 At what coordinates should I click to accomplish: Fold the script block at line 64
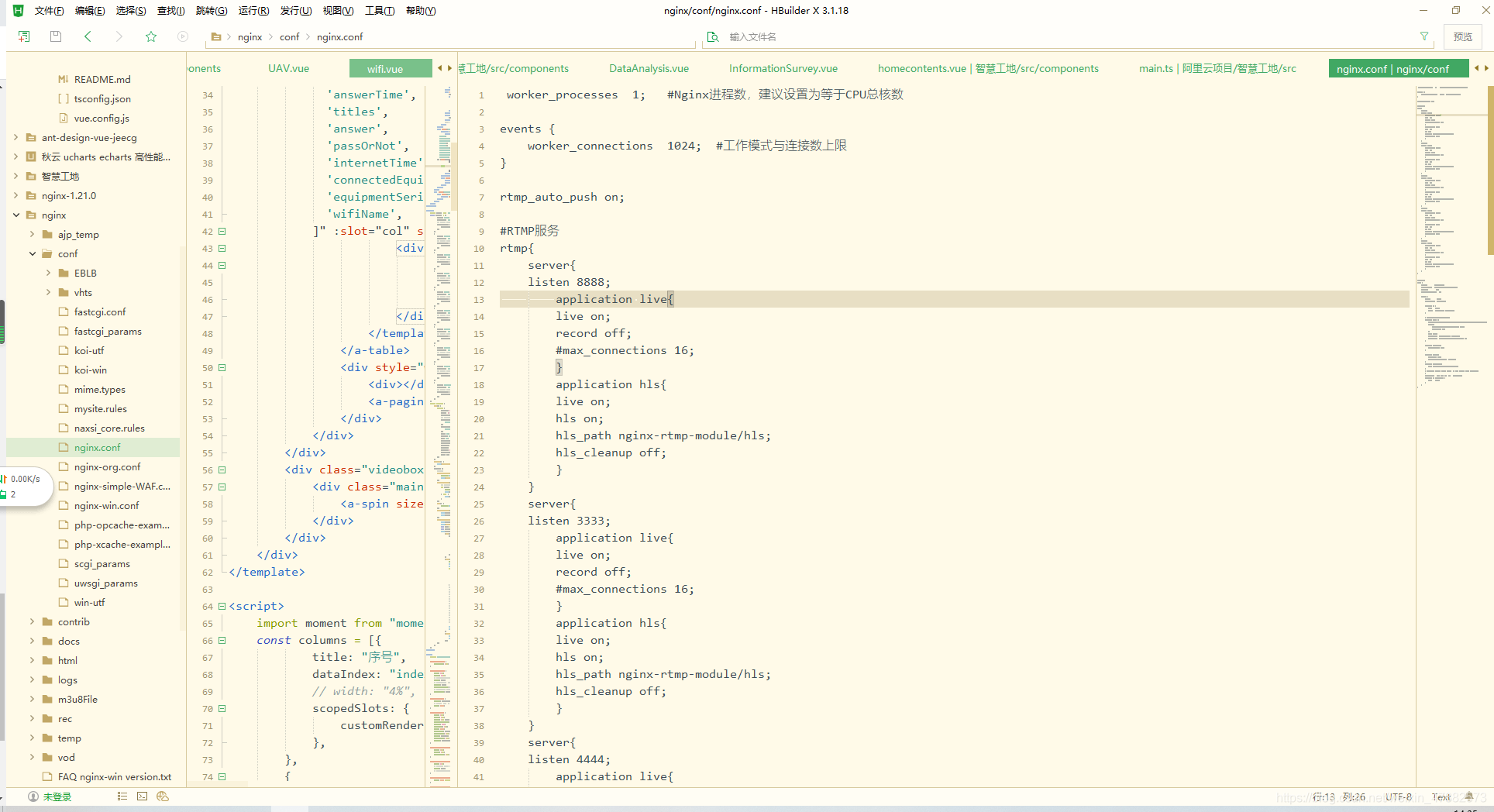(222, 606)
